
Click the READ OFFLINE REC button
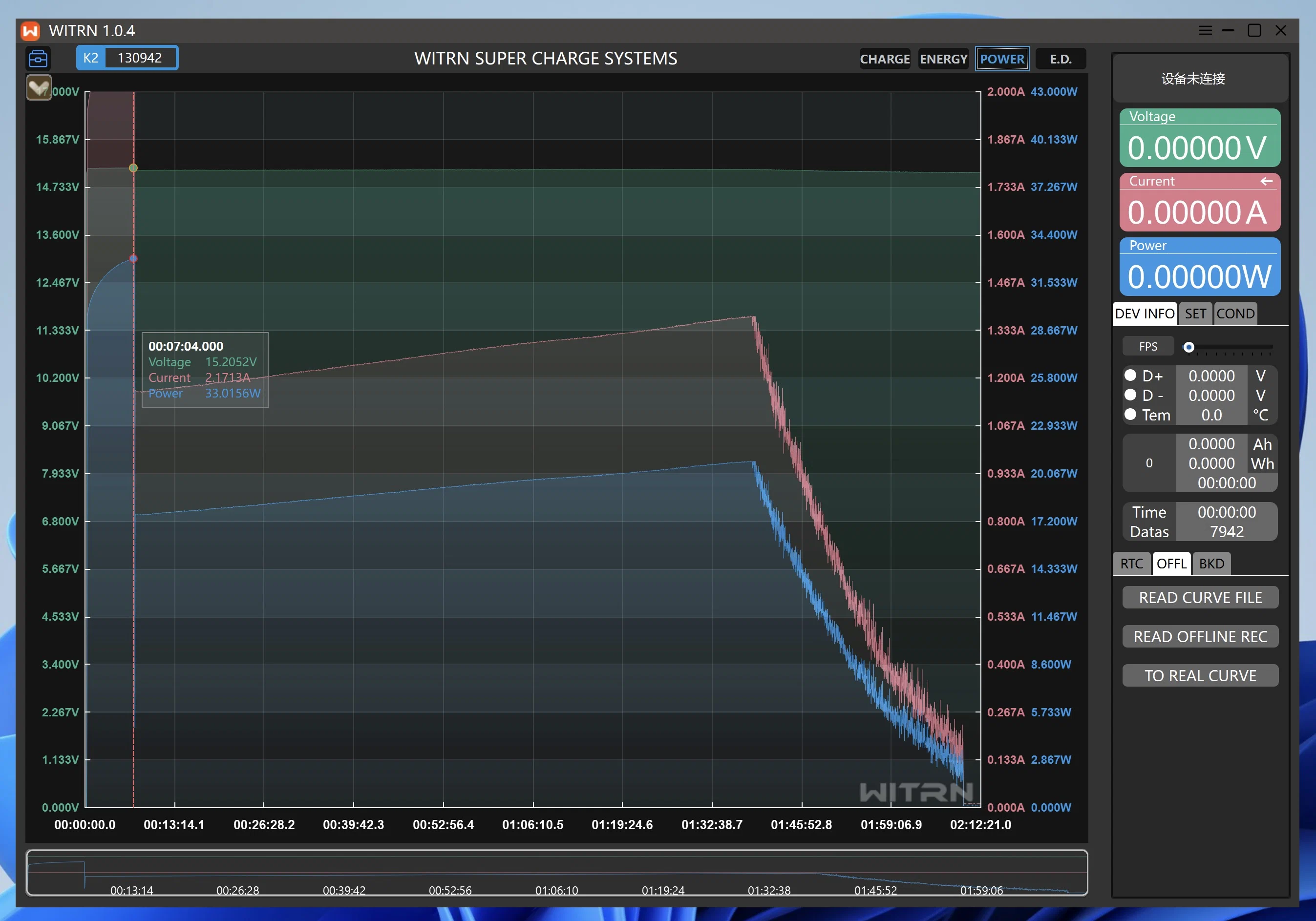1200,637
